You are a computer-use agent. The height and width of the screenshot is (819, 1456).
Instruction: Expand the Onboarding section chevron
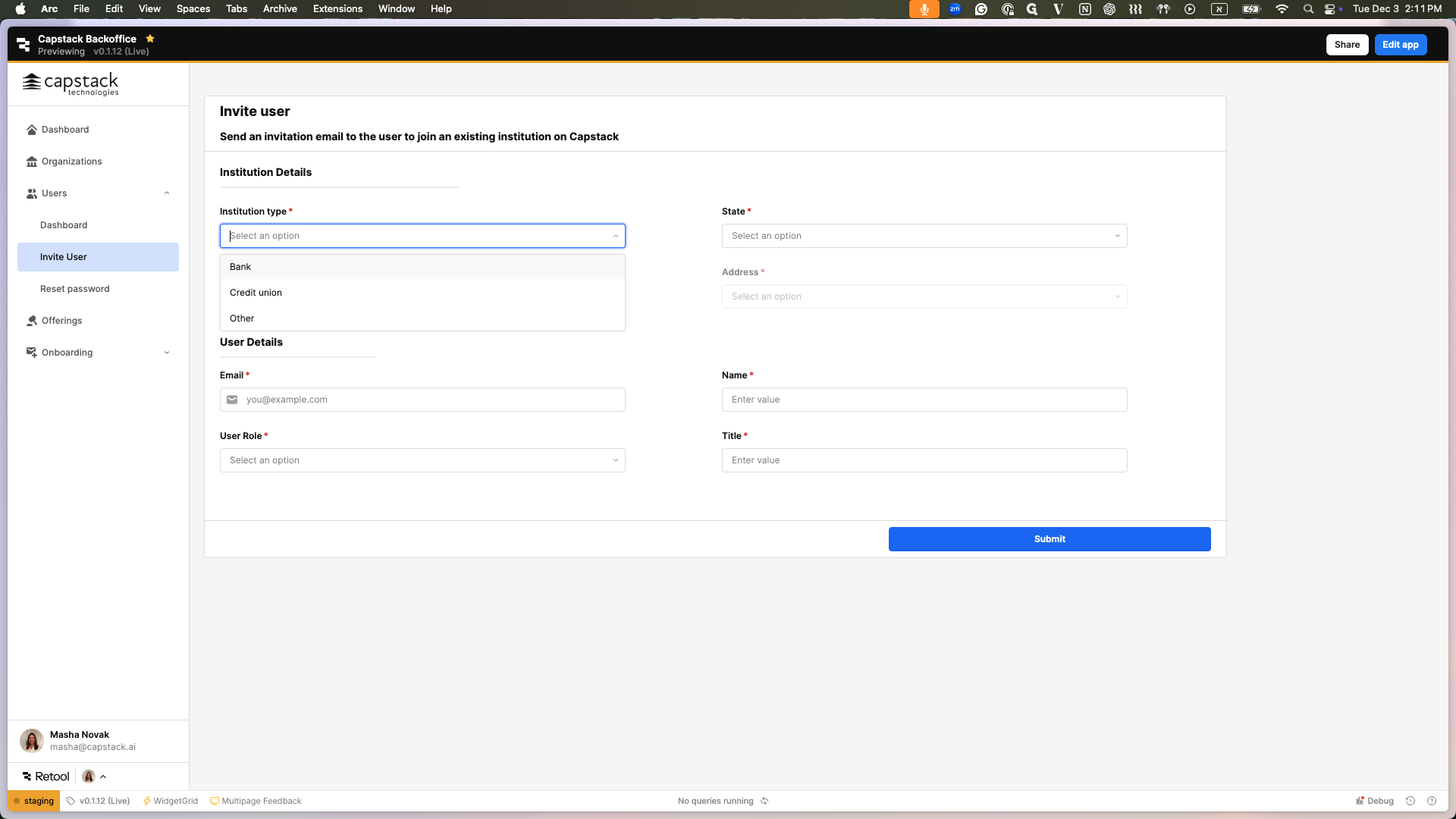pyautogui.click(x=167, y=353)
